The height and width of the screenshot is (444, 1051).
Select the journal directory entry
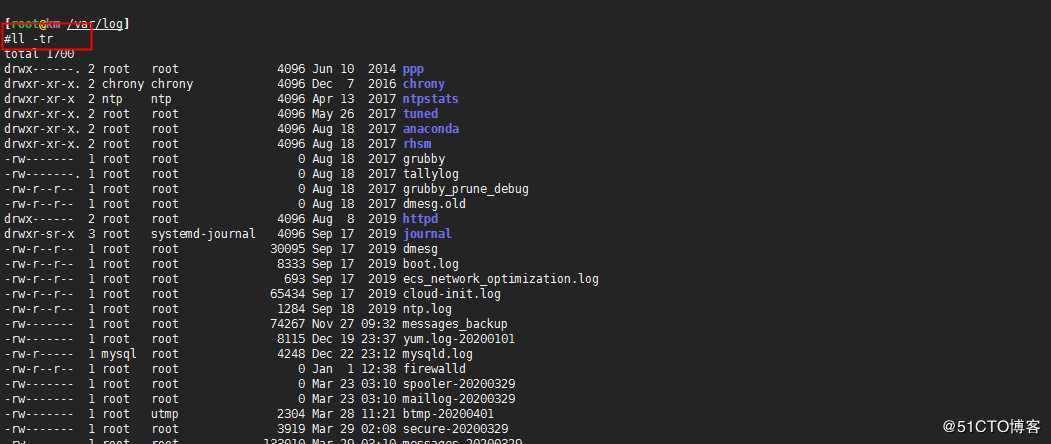coord(427,233)
